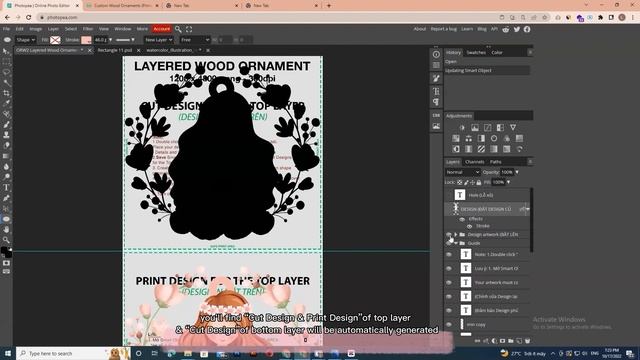Image resolution: width=640 pixels, height=360 pixels.
Task: Select the Magic Wand tool
Action: pyautogui.click(x=6, y=83)
